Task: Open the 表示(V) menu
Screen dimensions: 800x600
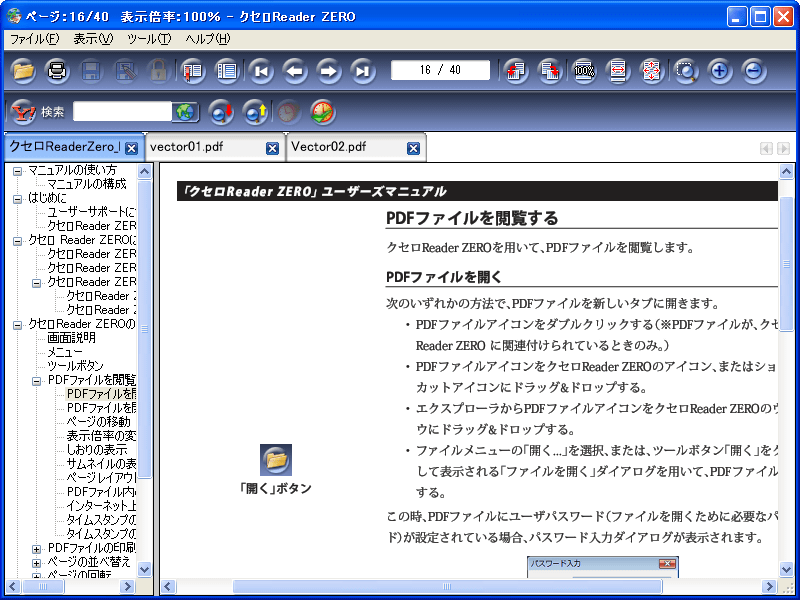Action: click(x=93, y=39)
